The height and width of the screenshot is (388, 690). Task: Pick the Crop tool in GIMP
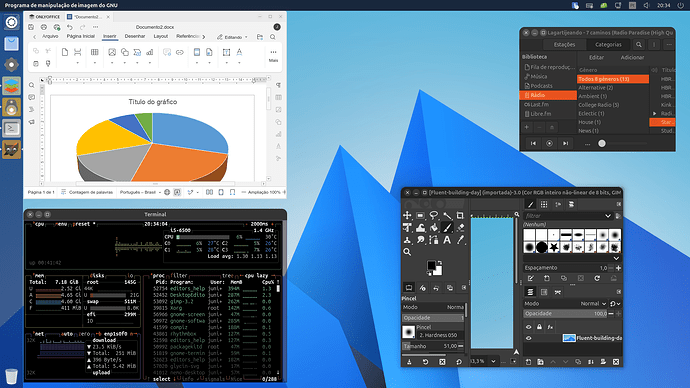tap(460, 215)
